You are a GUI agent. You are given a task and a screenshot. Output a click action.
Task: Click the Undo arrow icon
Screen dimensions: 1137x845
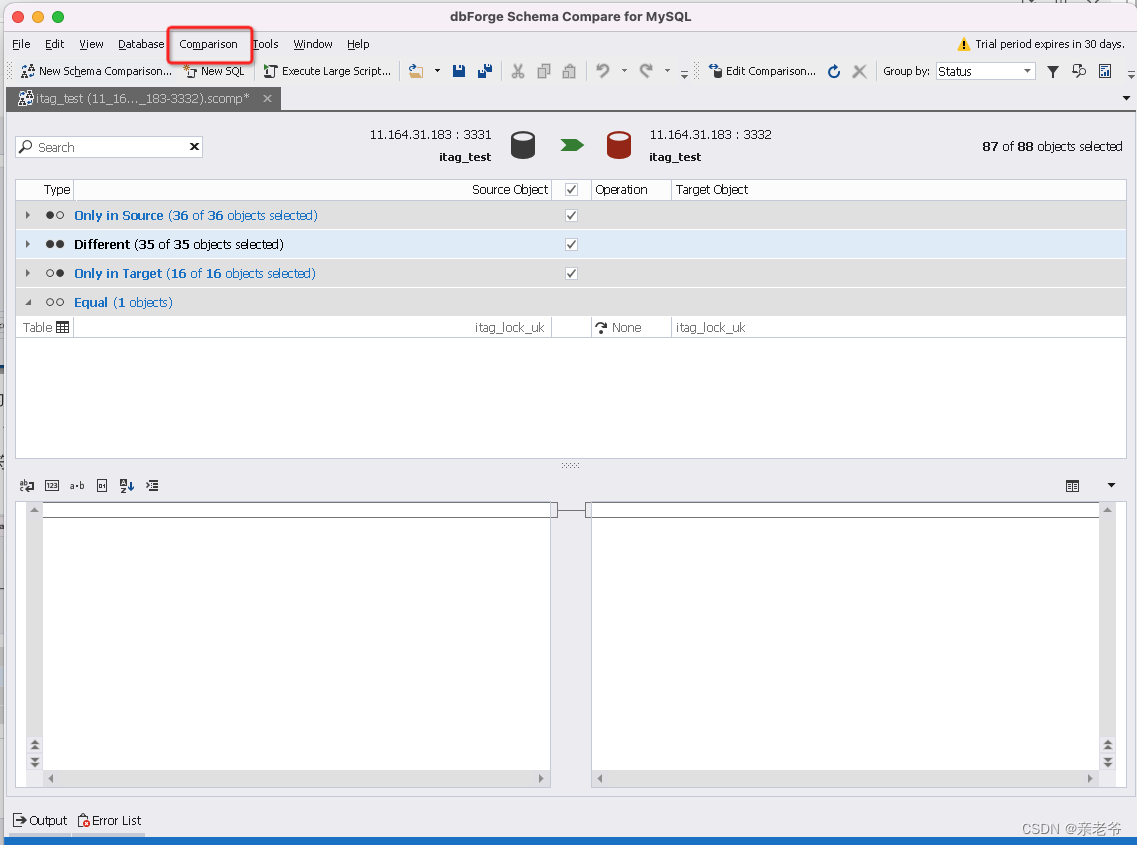pos(603,71)
